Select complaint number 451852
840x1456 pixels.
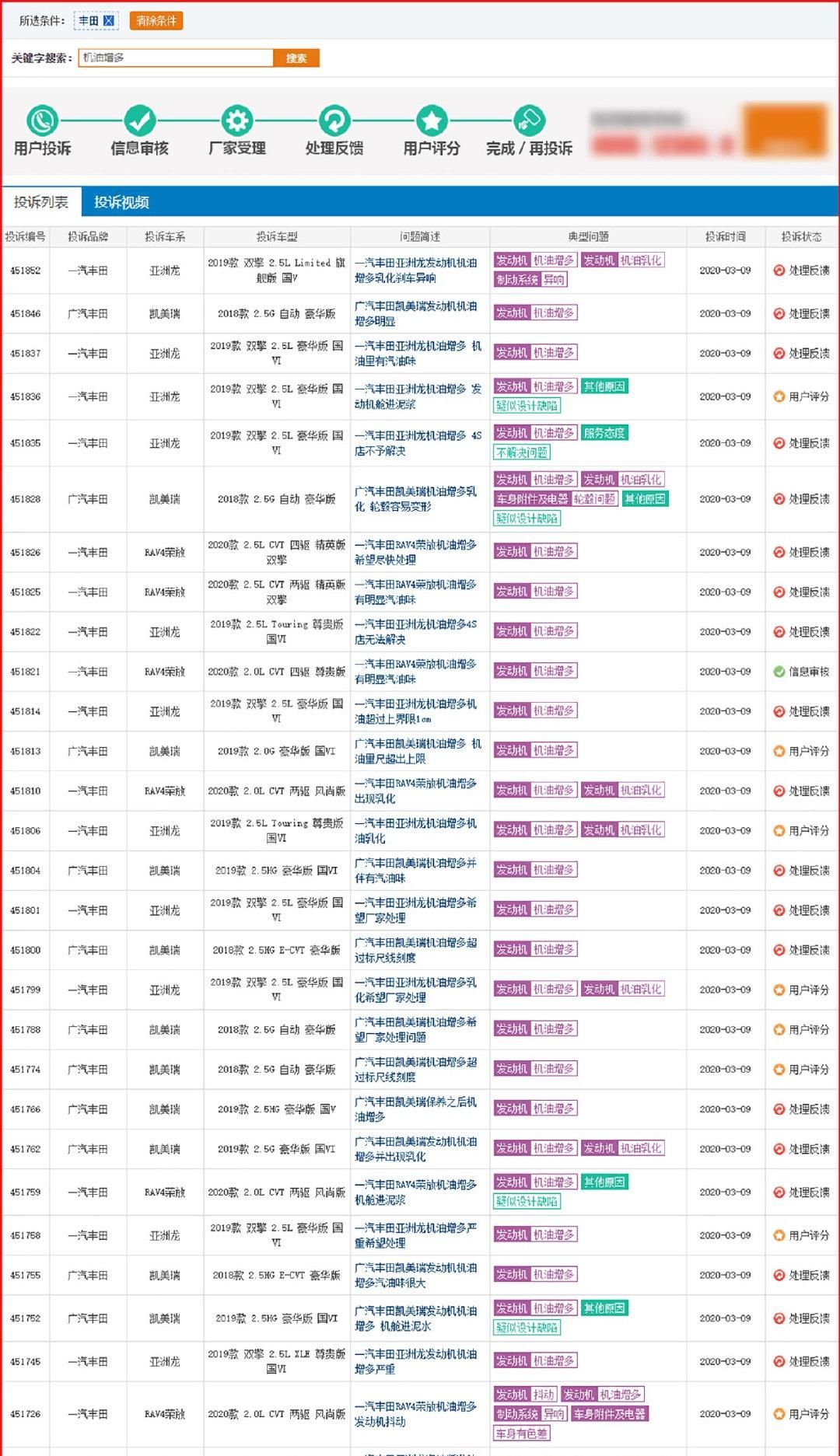tap(26, 271)
